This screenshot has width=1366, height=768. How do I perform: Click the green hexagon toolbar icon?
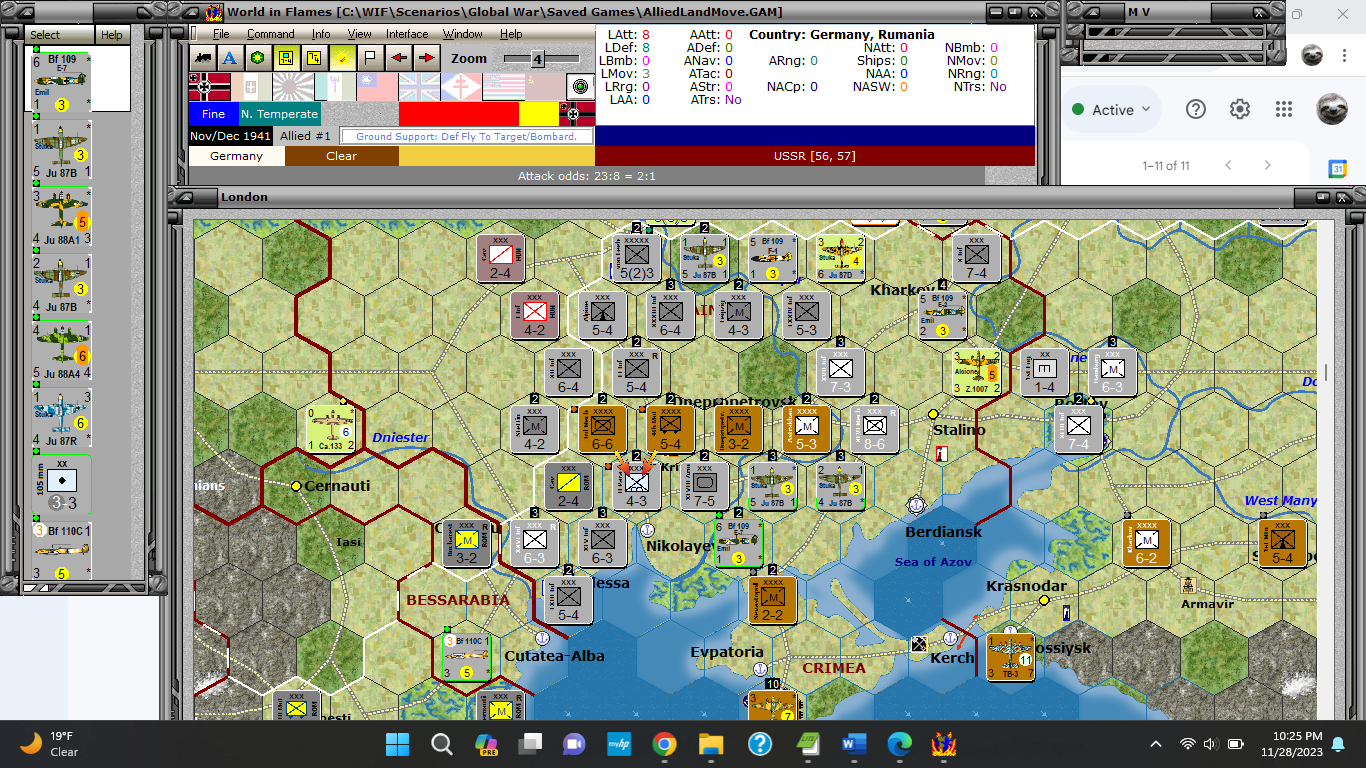pos(259,58)
